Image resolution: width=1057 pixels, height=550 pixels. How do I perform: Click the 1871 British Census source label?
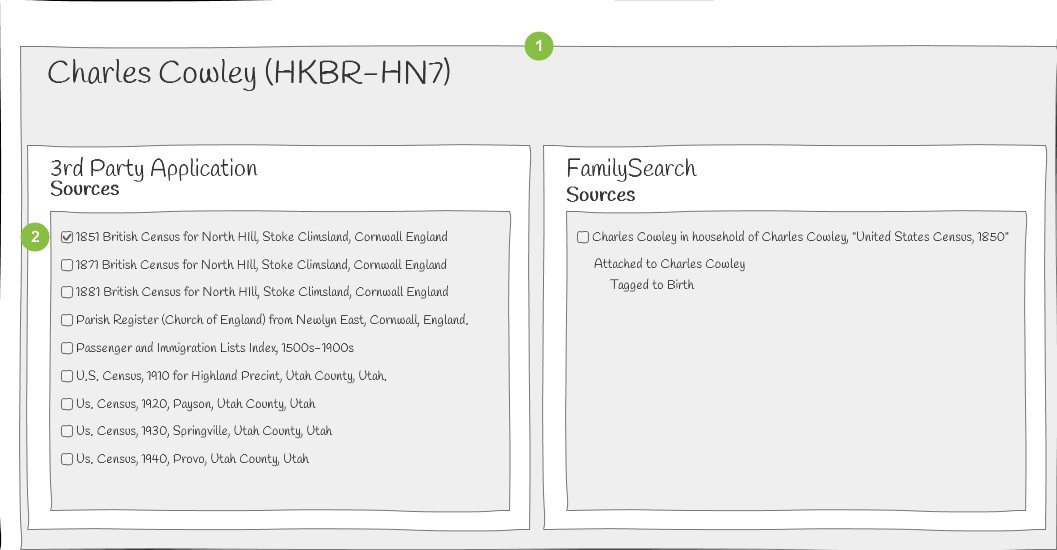pos(261,265)
